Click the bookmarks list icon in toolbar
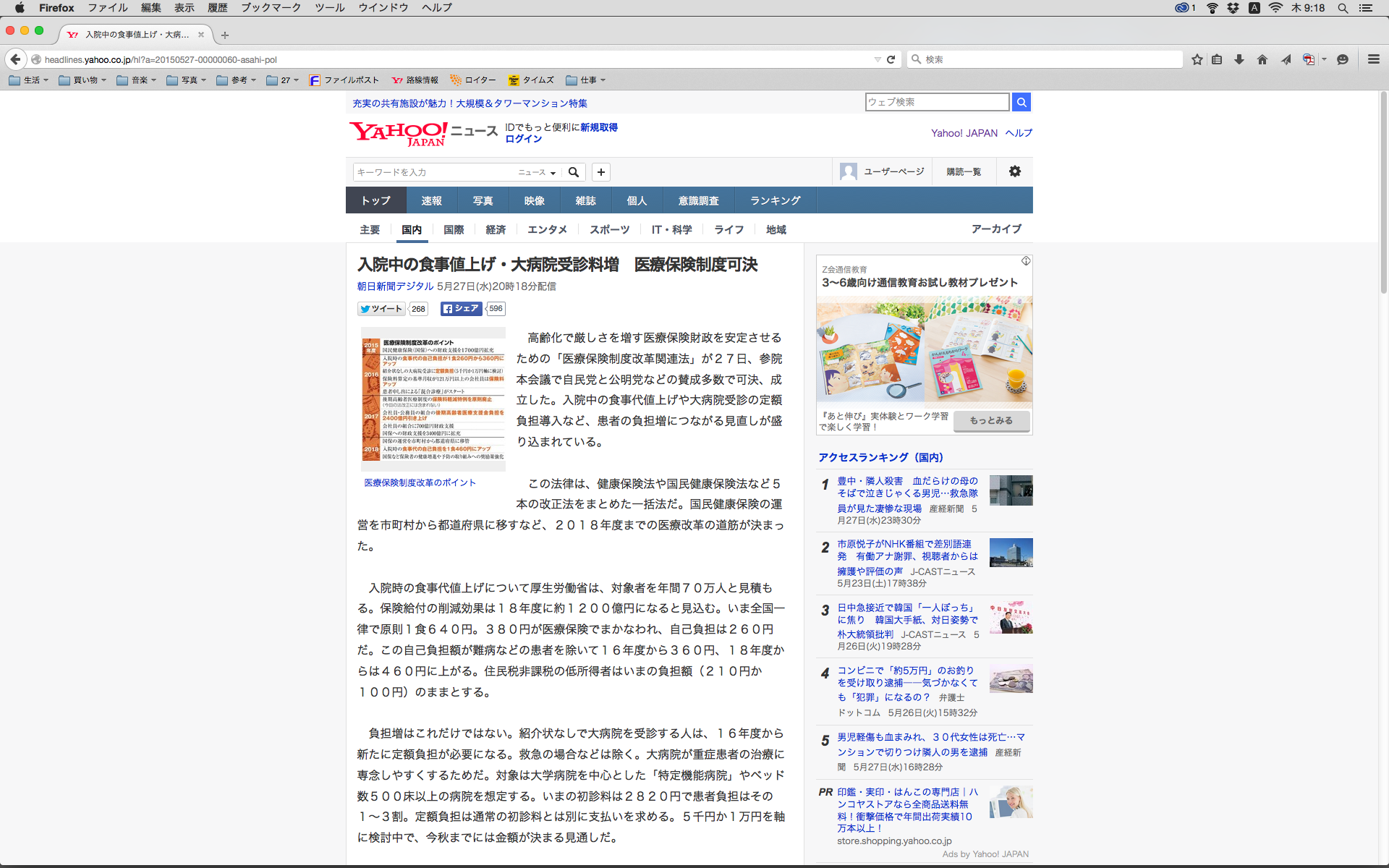 (x=1218, y=59)
